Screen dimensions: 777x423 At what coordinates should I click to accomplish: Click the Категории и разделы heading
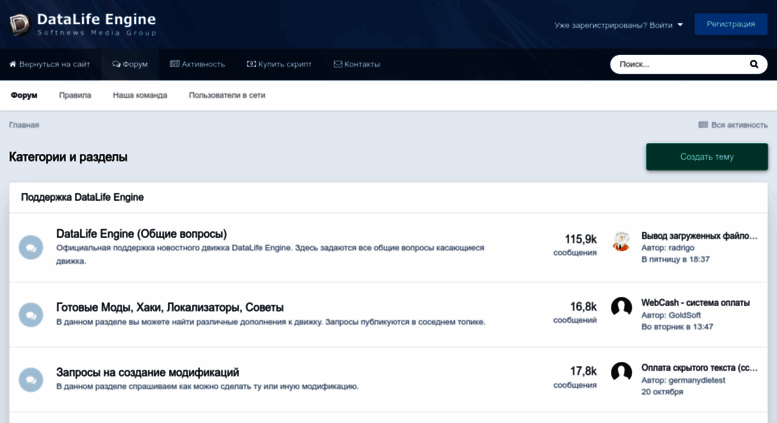pyautogui.click(x=68, y=157)
